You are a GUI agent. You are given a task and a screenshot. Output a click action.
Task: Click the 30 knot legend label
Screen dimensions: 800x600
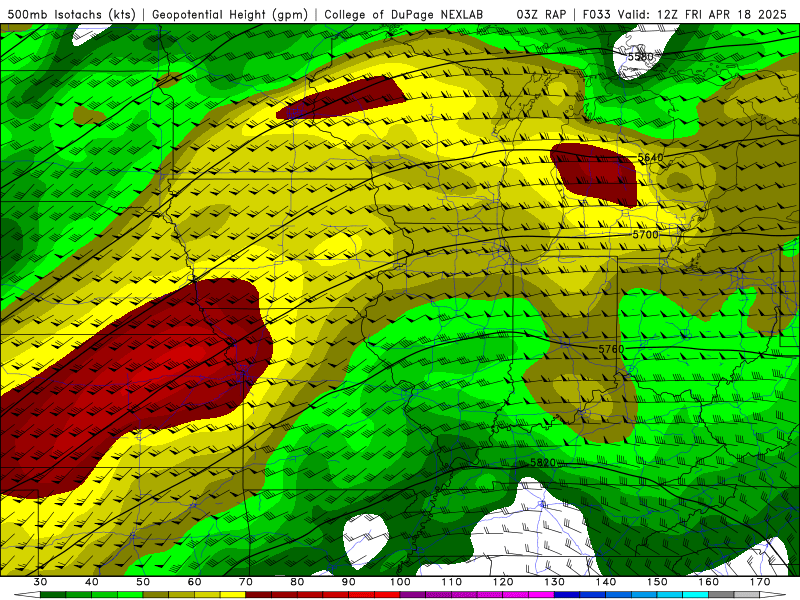40,582
